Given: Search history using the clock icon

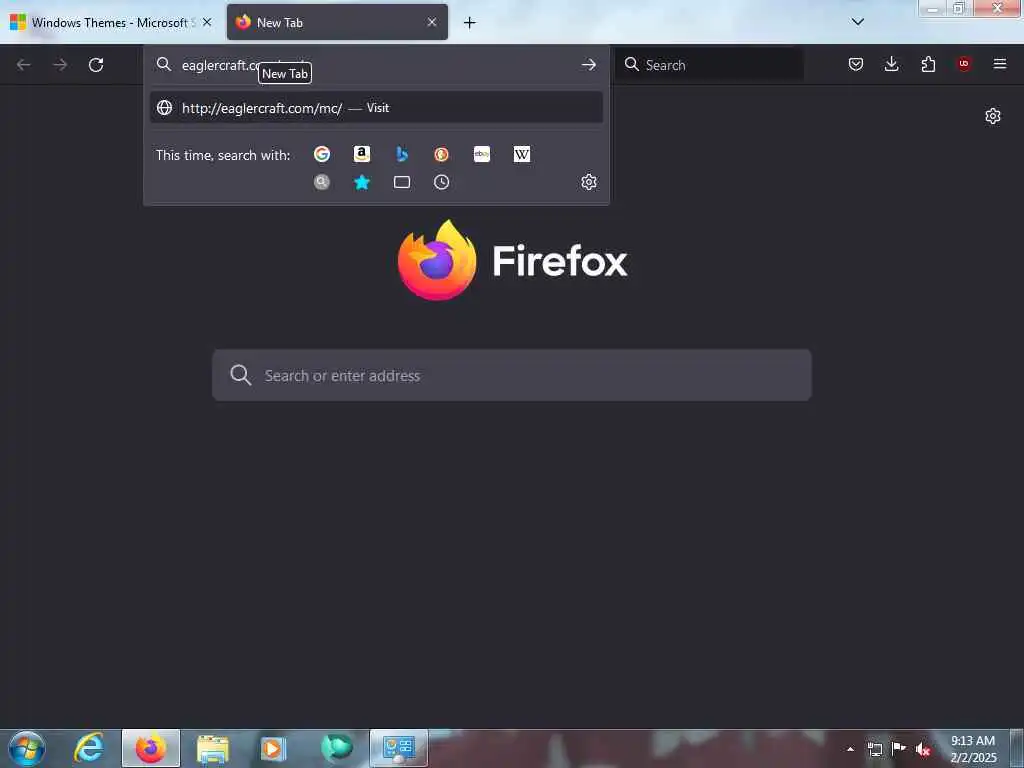Looking at the screenshot, I should pos(441,182).
